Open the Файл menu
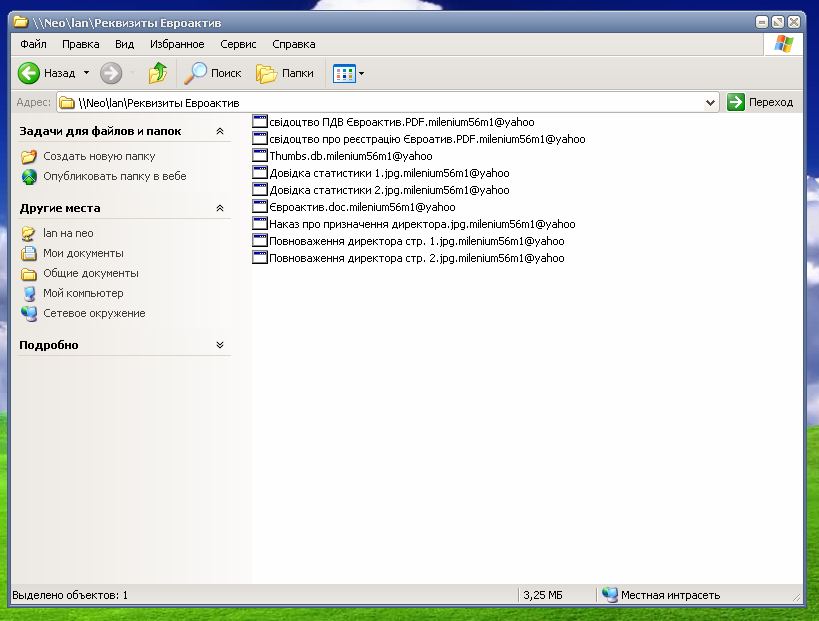 33,44
